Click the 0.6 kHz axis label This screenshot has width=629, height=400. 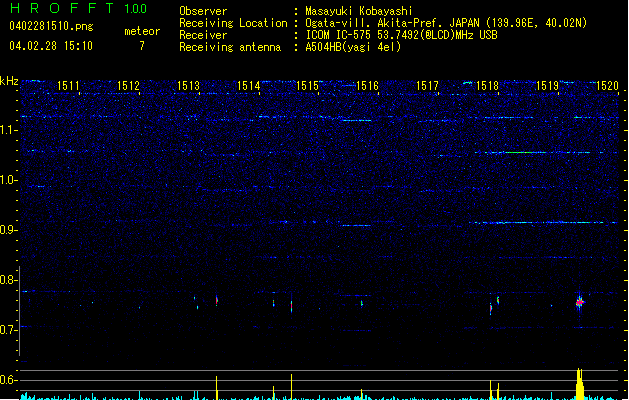(8, 380)
